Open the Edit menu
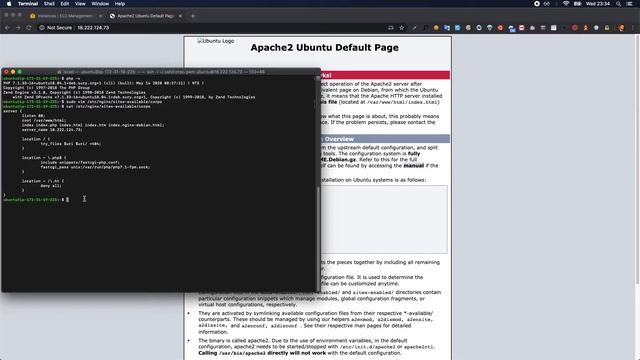 coord(65,4)
